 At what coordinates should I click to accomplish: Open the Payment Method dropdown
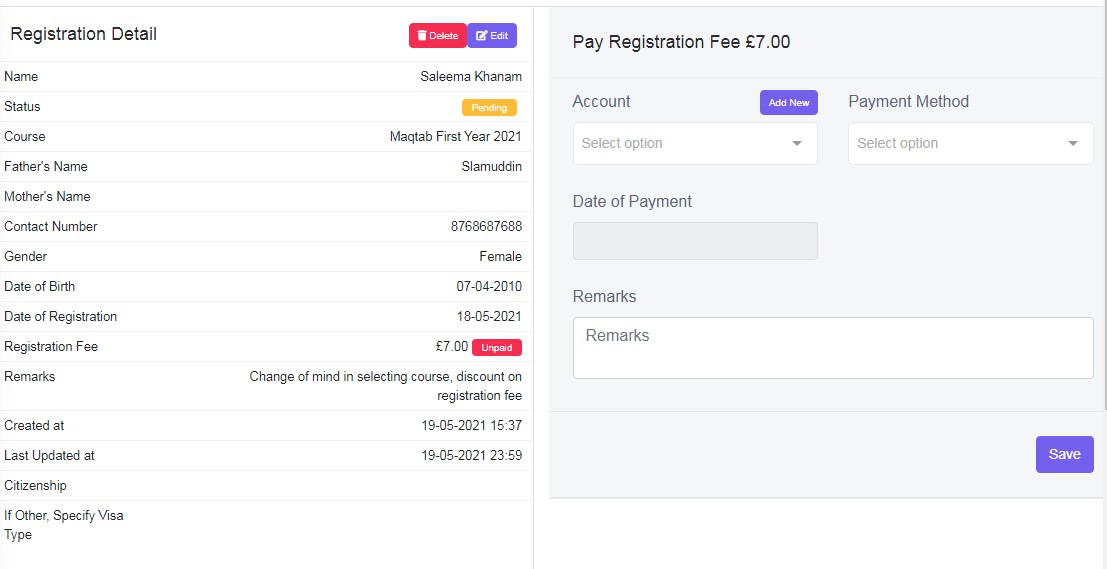pos(971,143)
